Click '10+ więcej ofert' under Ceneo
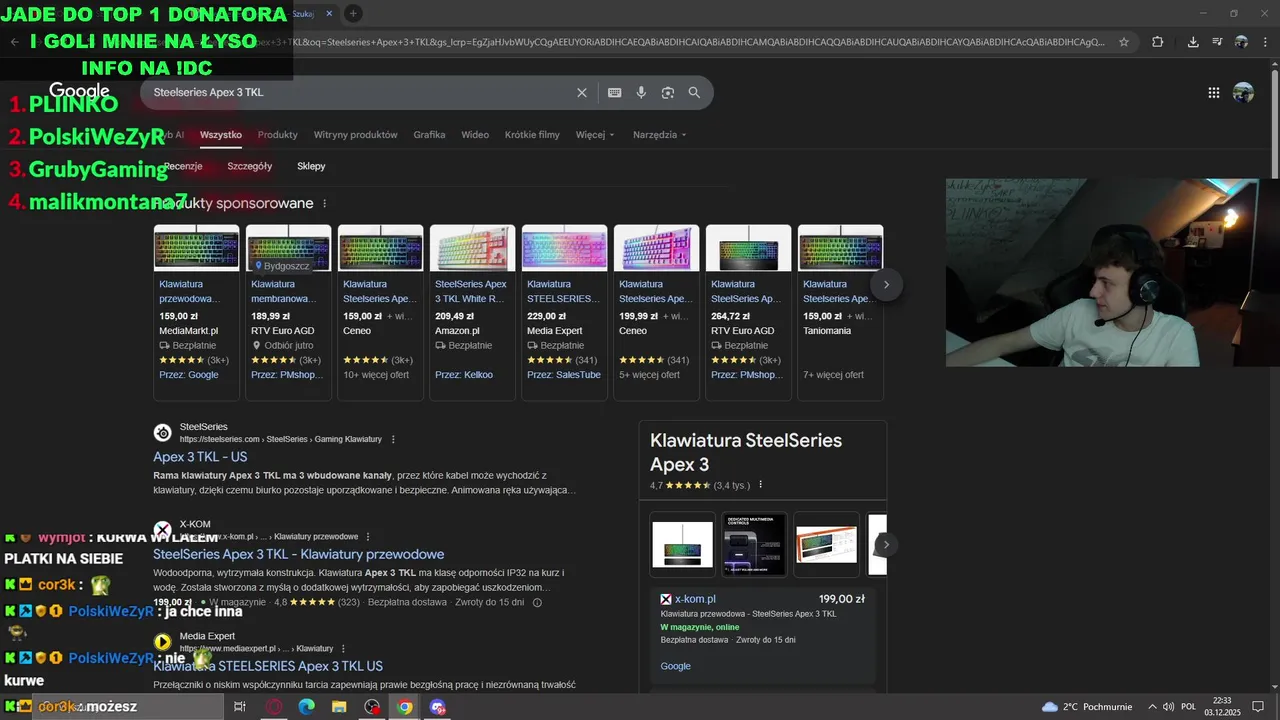 376,375
